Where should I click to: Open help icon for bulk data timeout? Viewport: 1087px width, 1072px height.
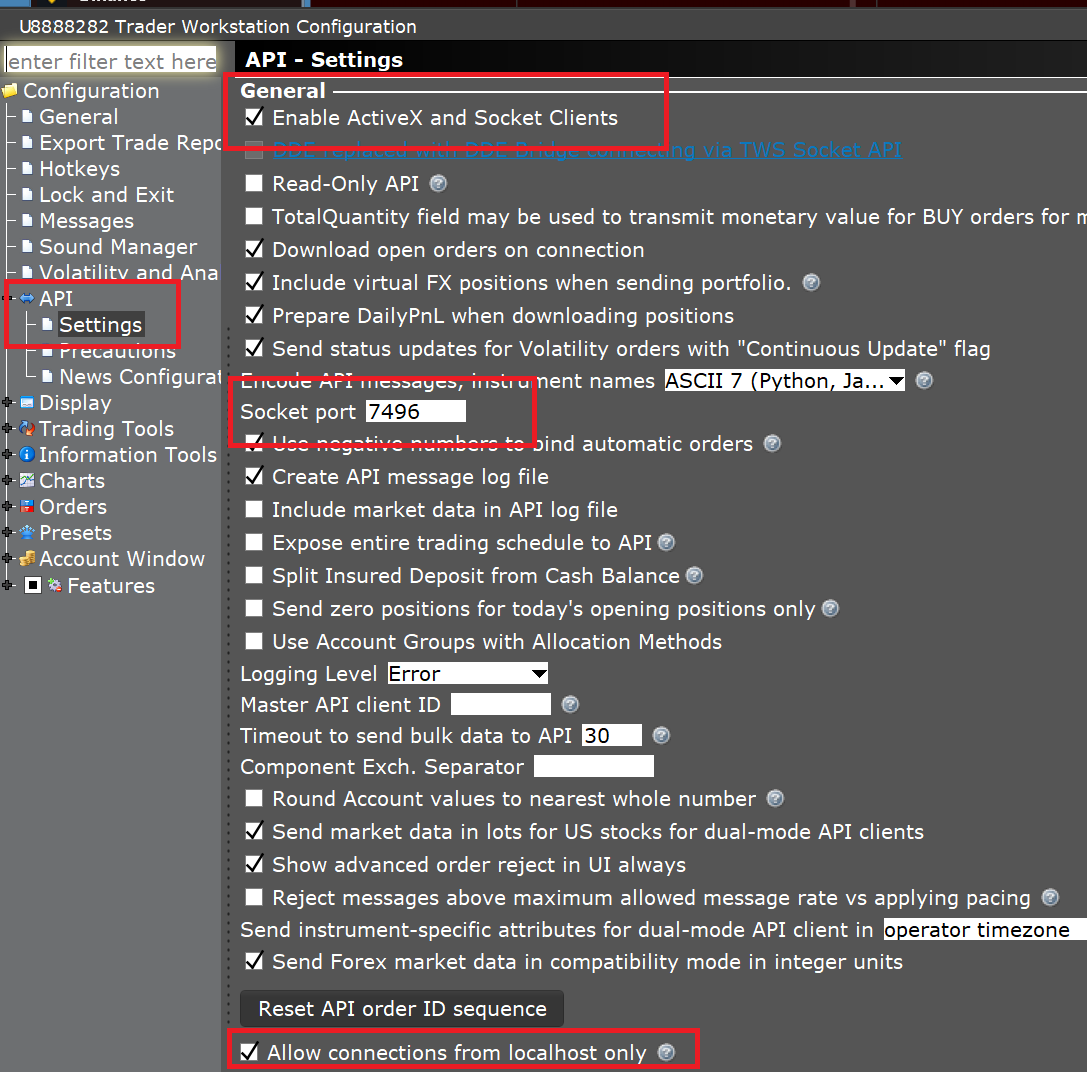coord(661,735)
